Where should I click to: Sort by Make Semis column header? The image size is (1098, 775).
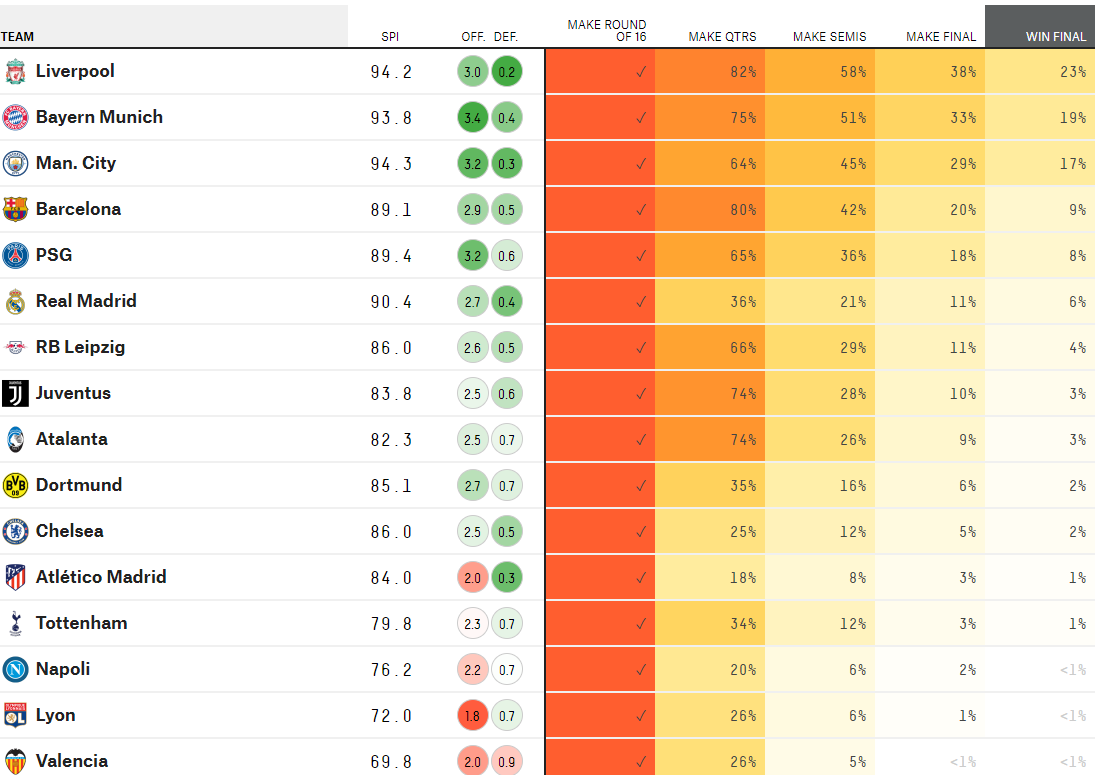[x=829, y=37]
